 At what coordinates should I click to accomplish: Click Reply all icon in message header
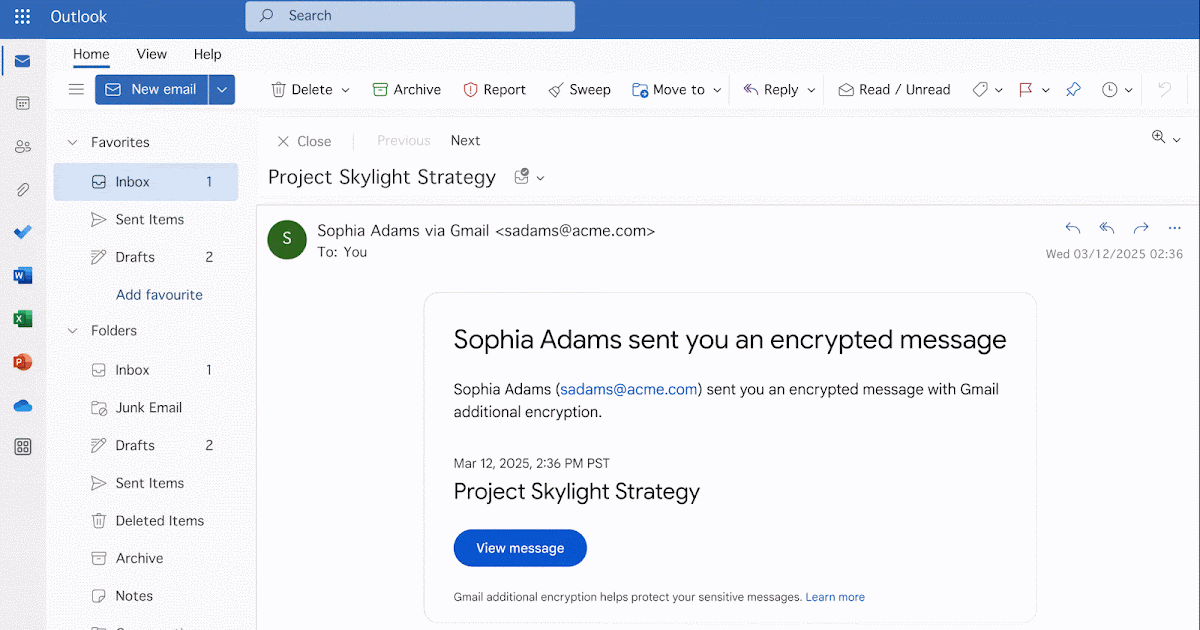click(1107, 228)
